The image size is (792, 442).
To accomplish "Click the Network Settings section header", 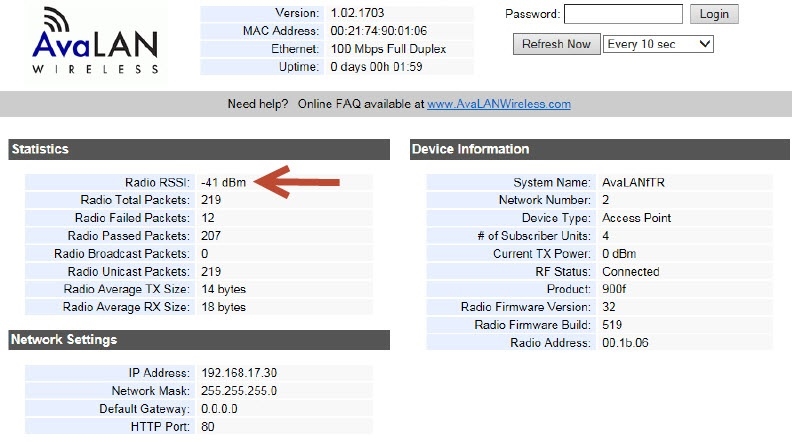I will 198,340.
